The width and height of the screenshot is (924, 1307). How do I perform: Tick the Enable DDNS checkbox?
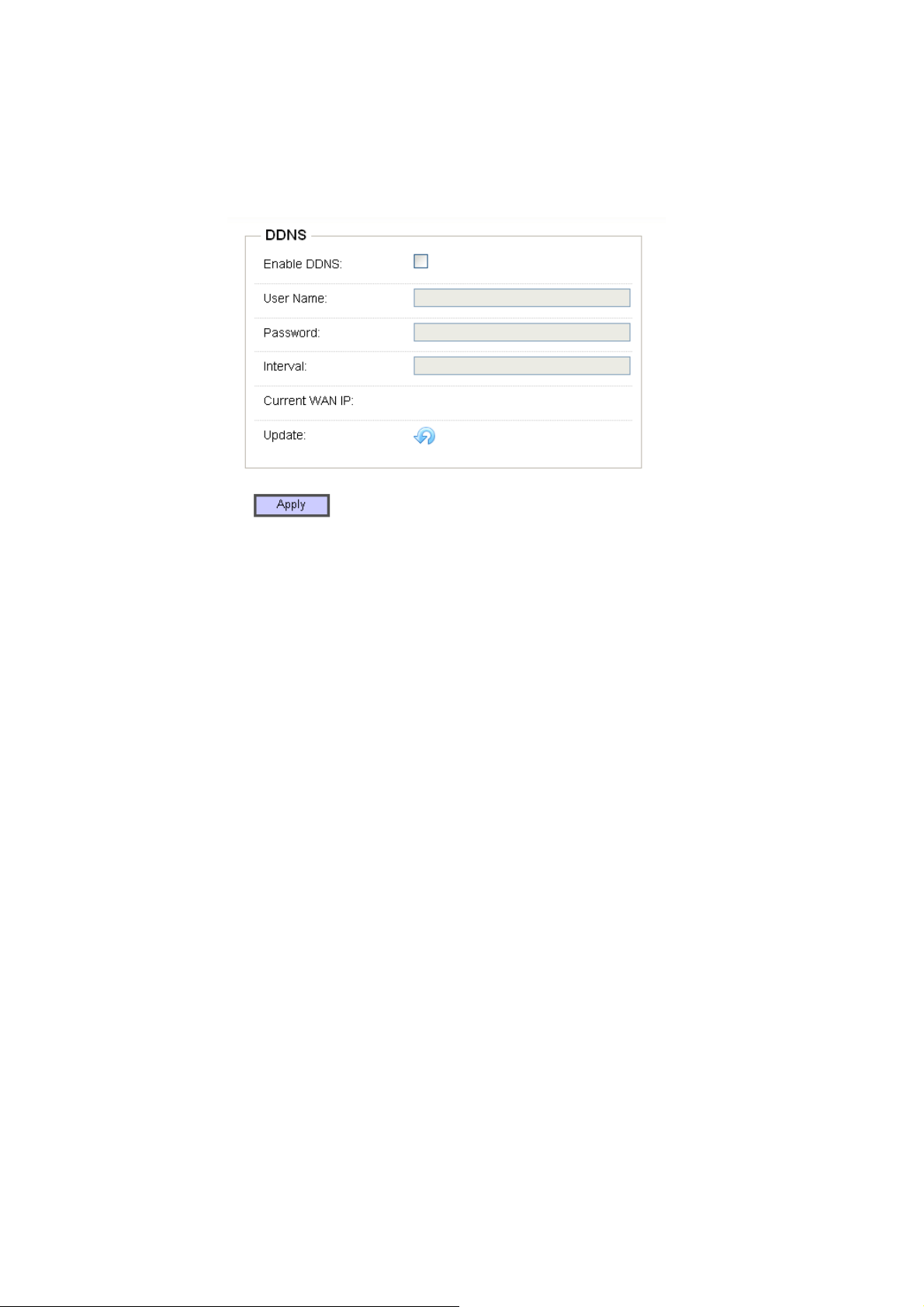coord(420,261)
